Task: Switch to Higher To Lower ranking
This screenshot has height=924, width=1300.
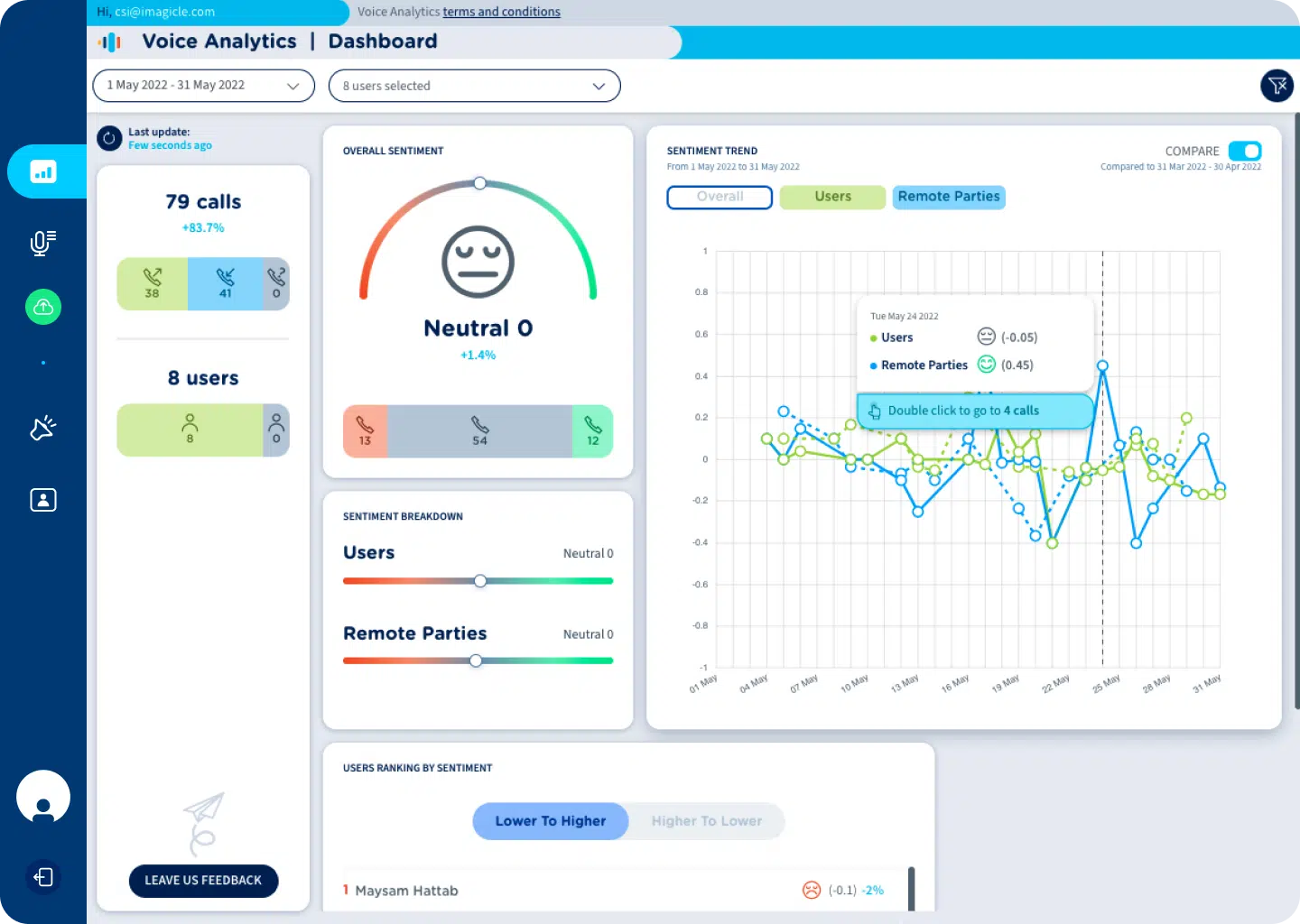Action: click(x=706, y=821)
